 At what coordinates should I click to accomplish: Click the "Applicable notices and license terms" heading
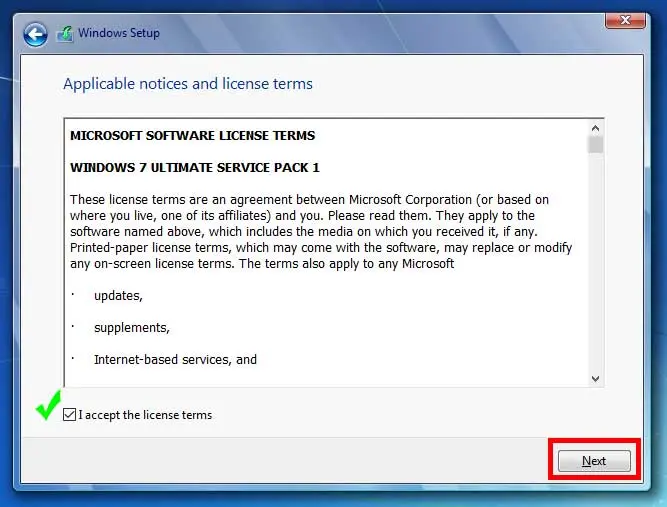click(x=188, y=84)
